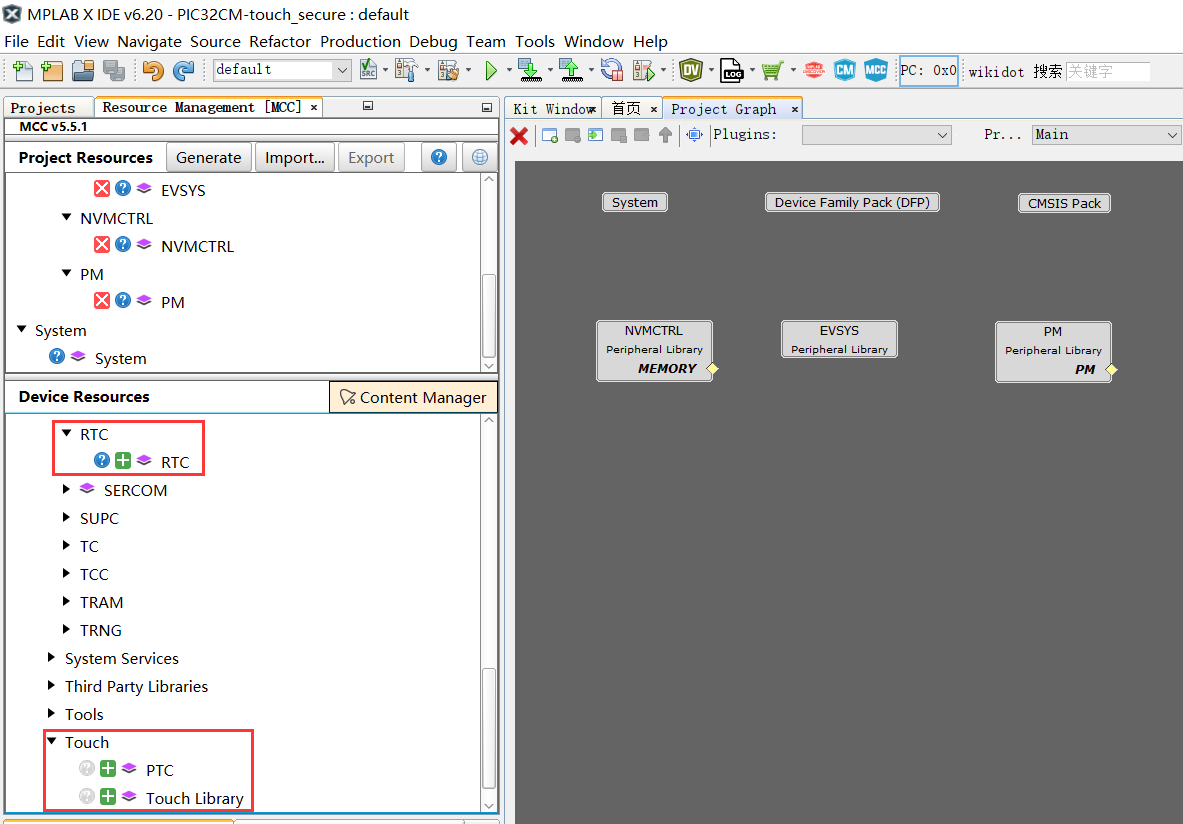
Task: Add Touch Library with green plus icon
Action: click(108, 796)
